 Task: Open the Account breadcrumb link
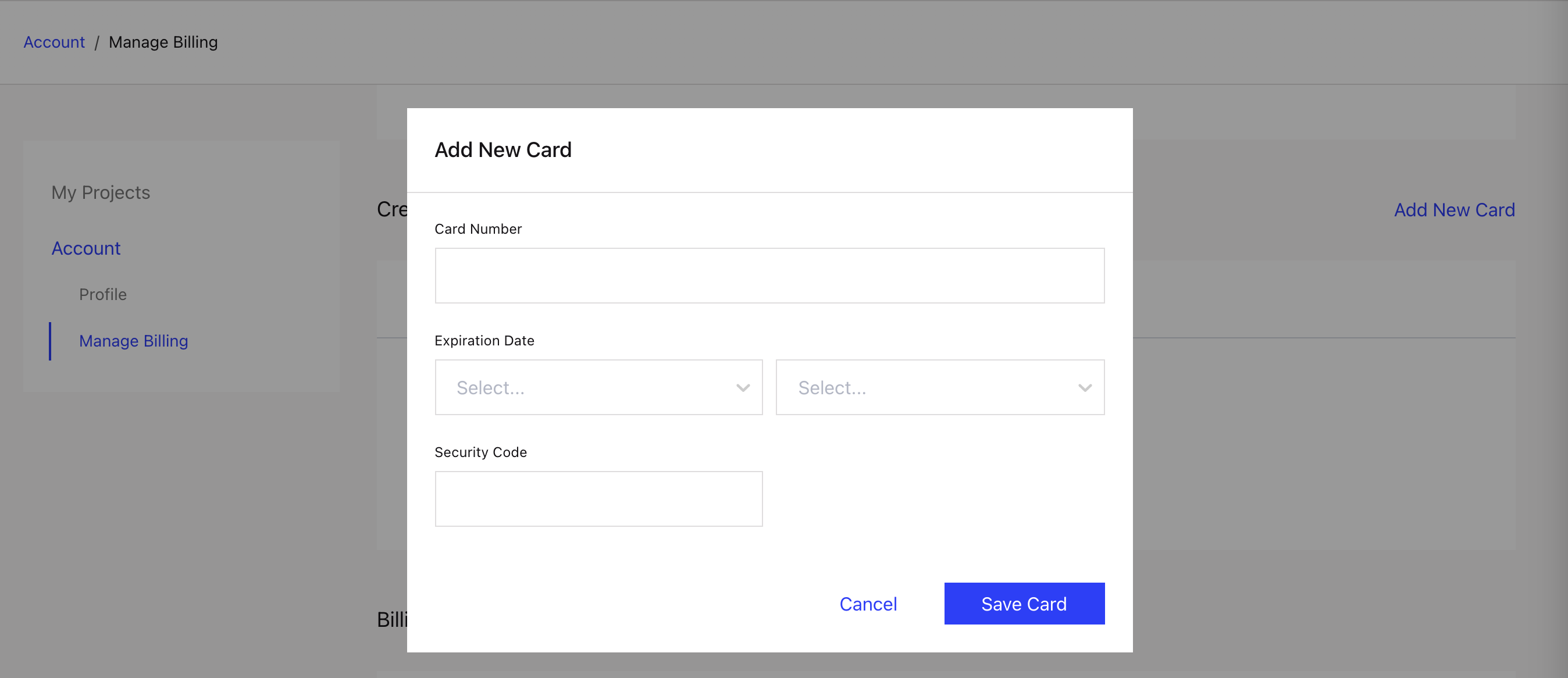tap(54, 42)
